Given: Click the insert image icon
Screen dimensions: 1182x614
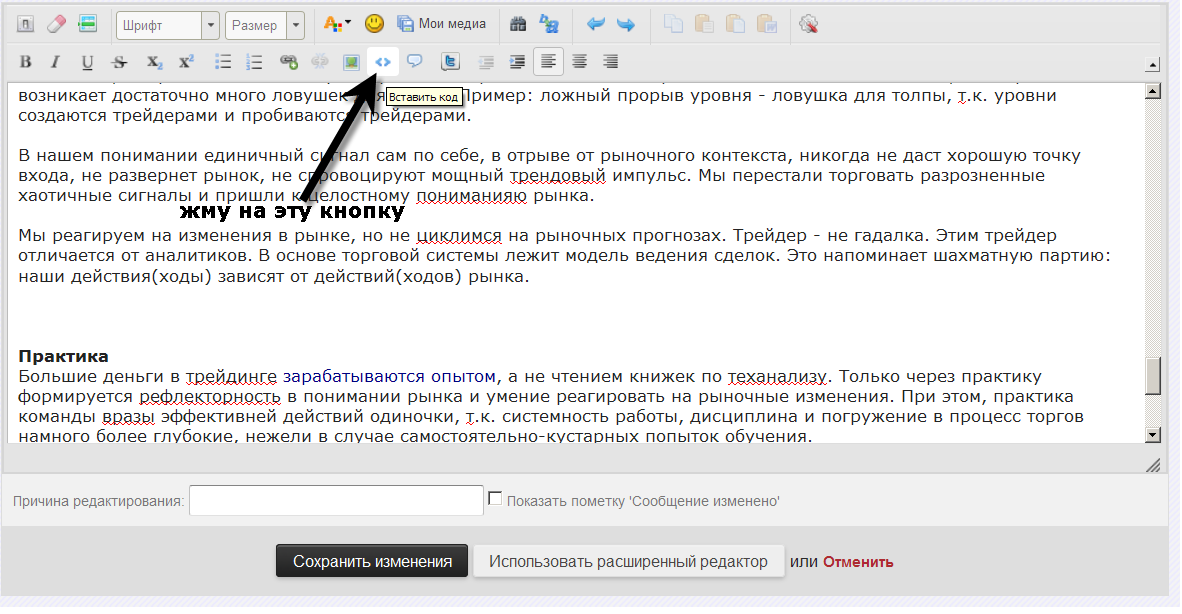Looking at the screenshot, I should click(351, 62).
